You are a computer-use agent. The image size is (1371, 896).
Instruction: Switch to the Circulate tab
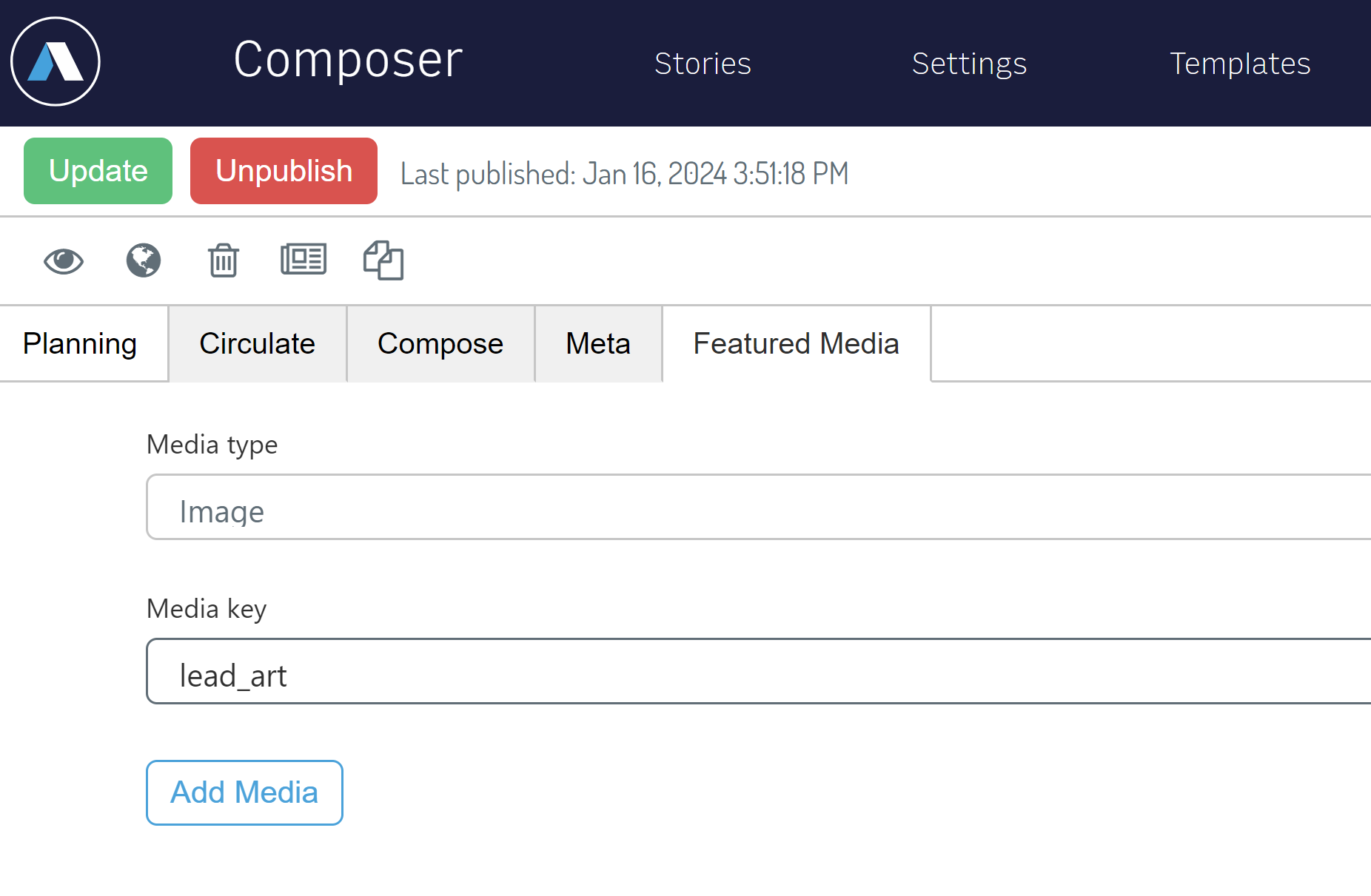(258, 344)
